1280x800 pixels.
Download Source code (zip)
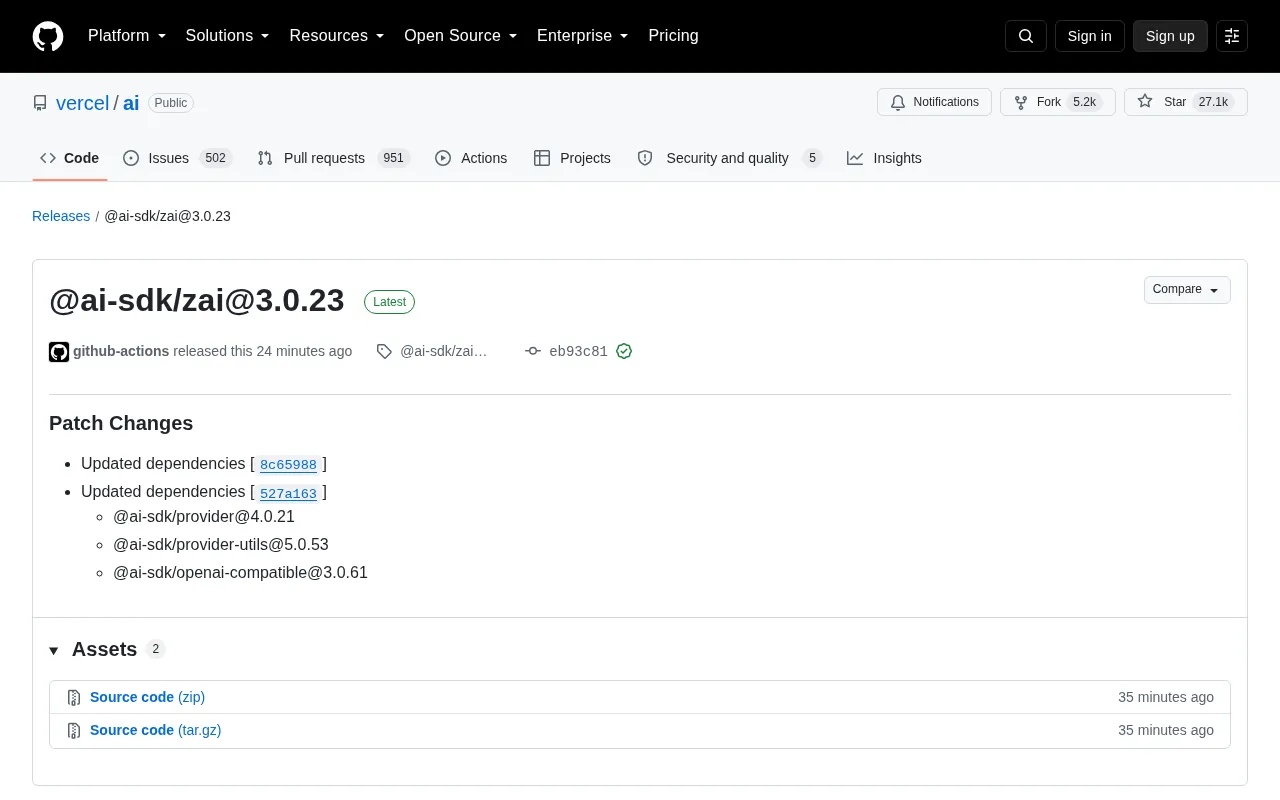147,697
